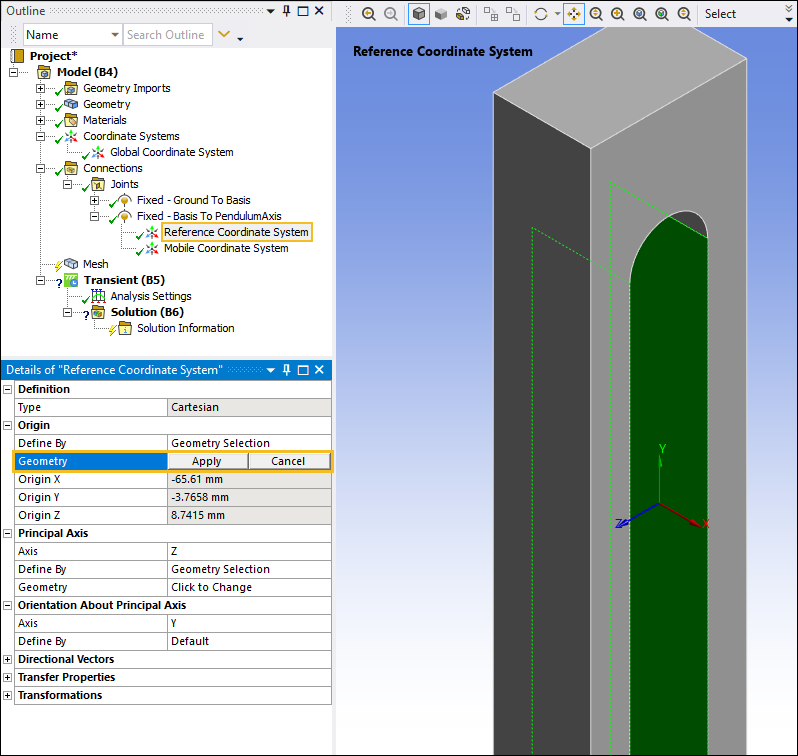Apply the geometry selection
The height and width of the screenshot is (756, 798).
[206, 461]
